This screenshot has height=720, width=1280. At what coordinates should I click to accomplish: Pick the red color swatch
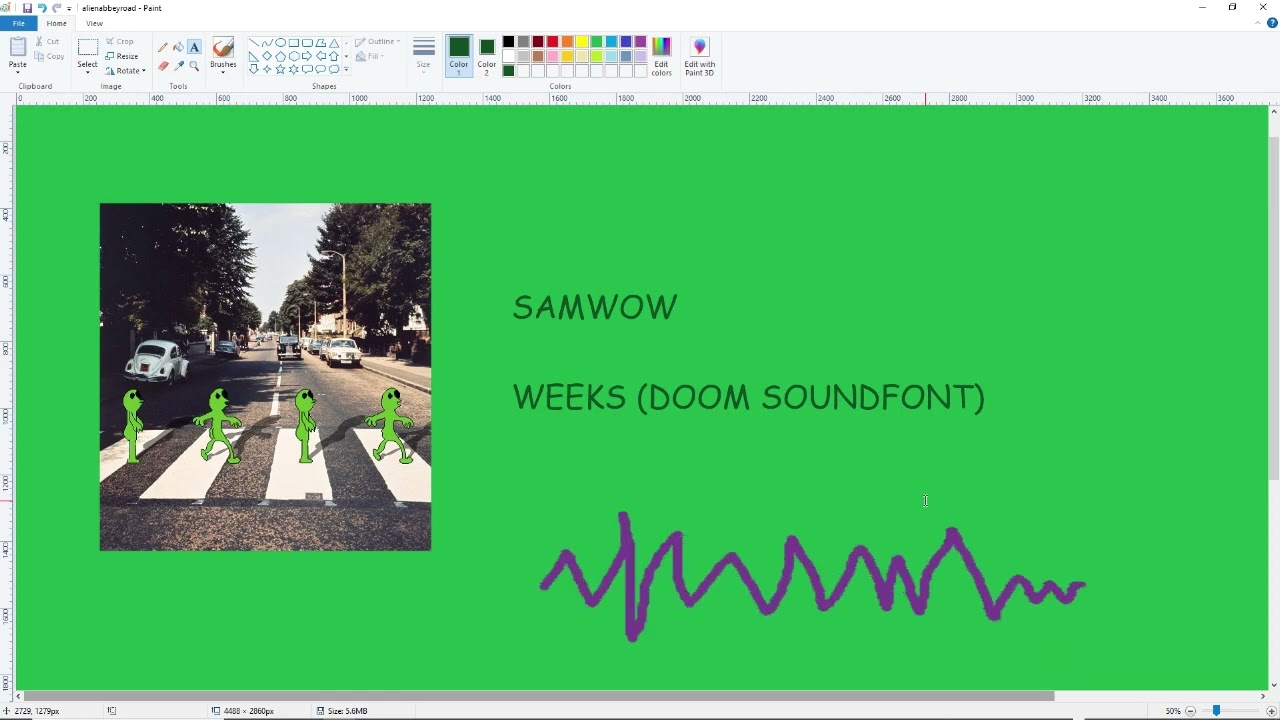pos(552,42)
